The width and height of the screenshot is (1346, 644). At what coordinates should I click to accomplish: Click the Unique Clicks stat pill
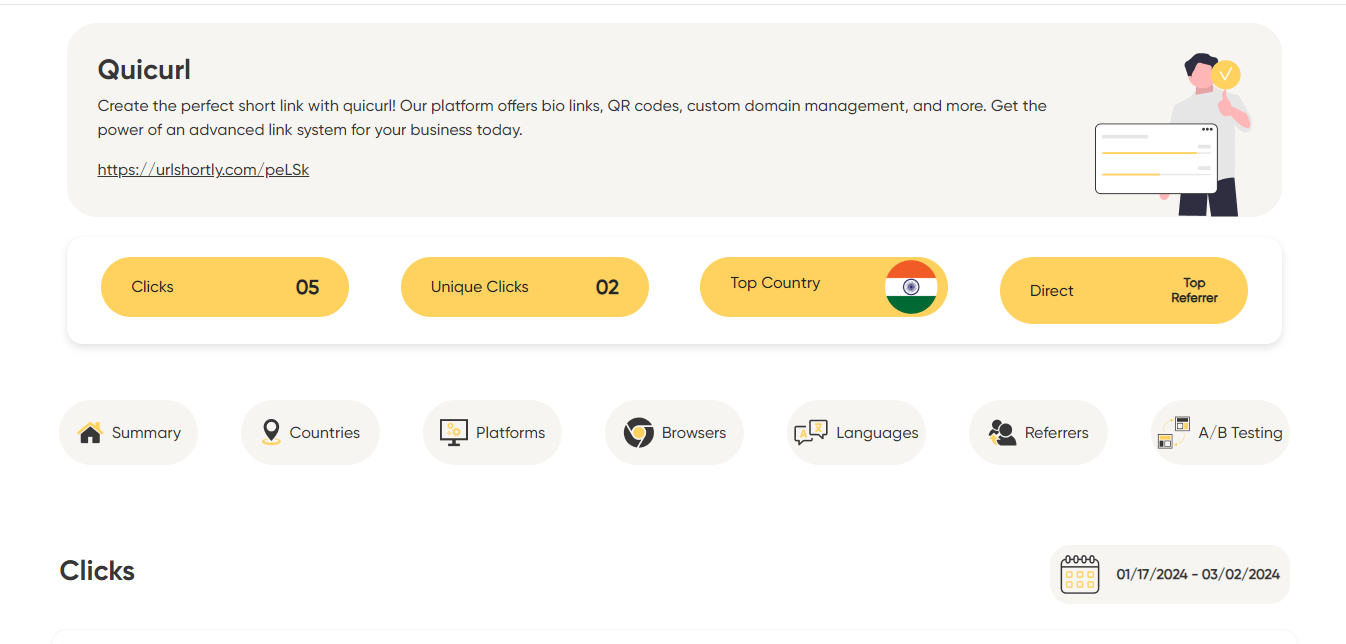point(524,287)
